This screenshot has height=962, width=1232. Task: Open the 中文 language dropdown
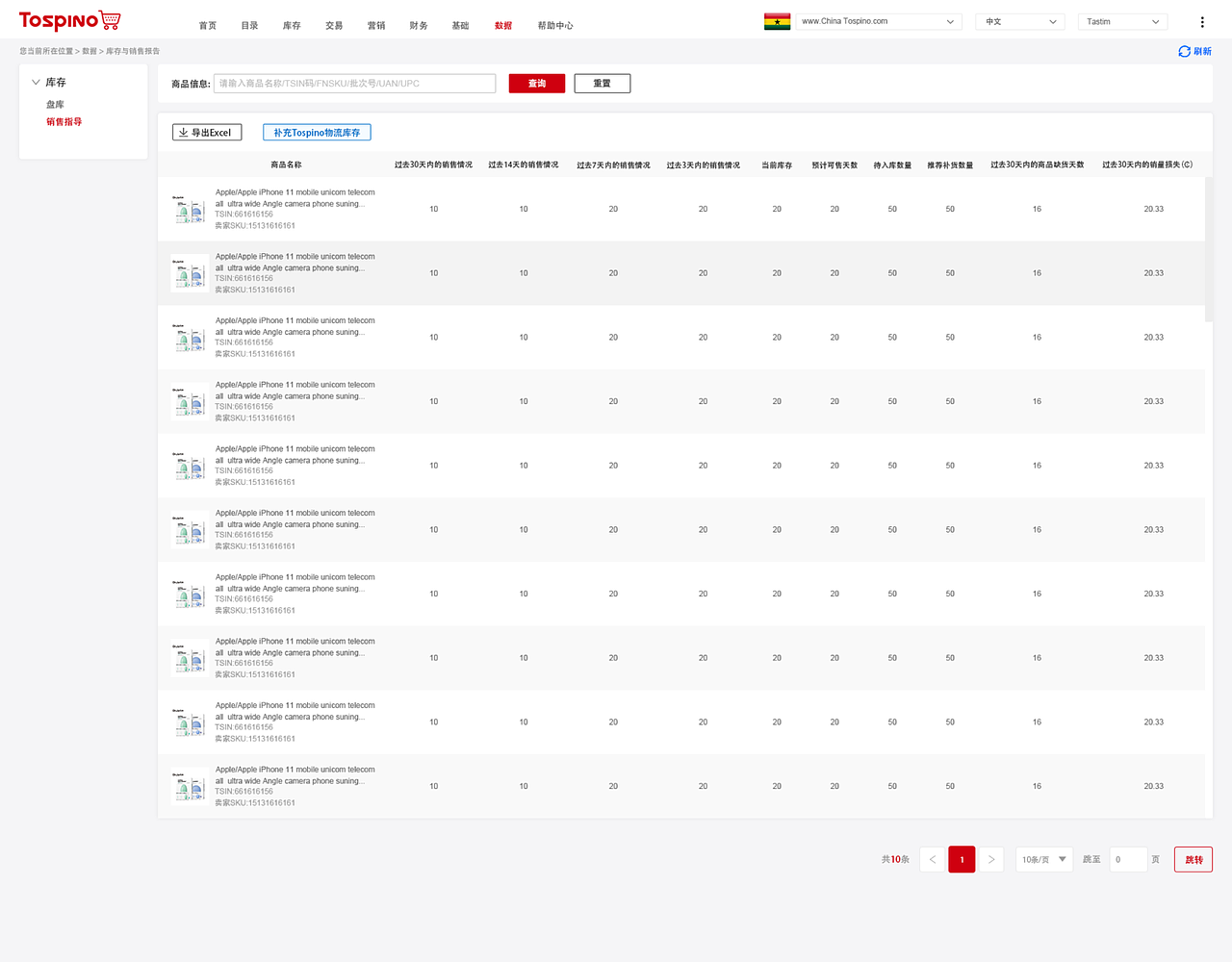[x=1021, y=21]
